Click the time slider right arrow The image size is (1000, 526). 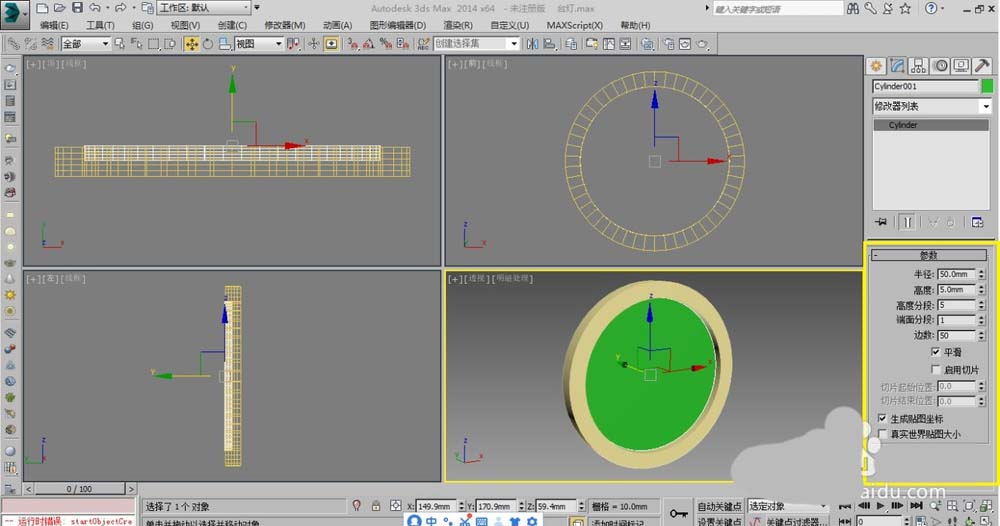pos(131,489)
